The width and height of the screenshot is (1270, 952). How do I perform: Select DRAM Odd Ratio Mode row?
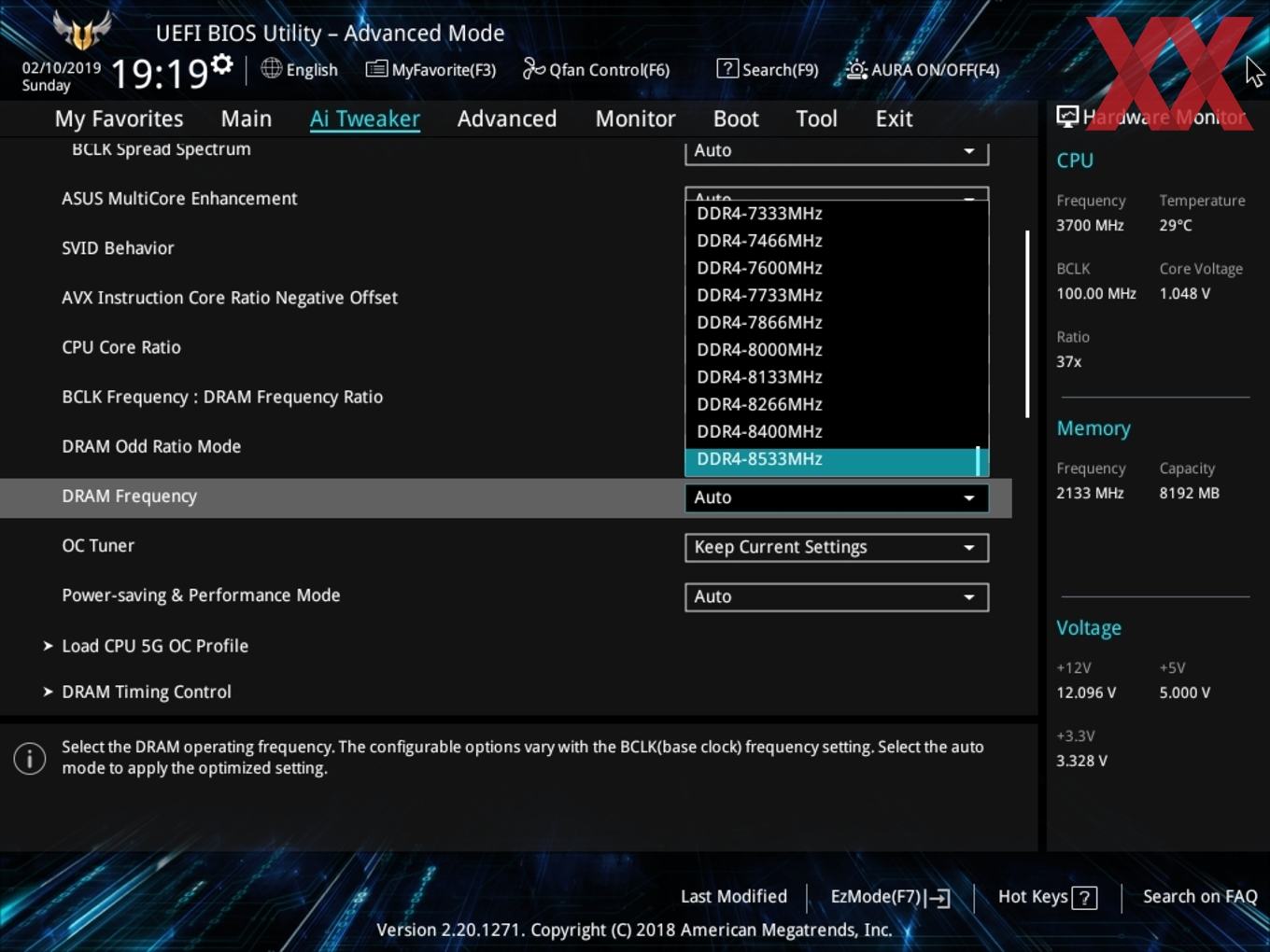(151, 446)
